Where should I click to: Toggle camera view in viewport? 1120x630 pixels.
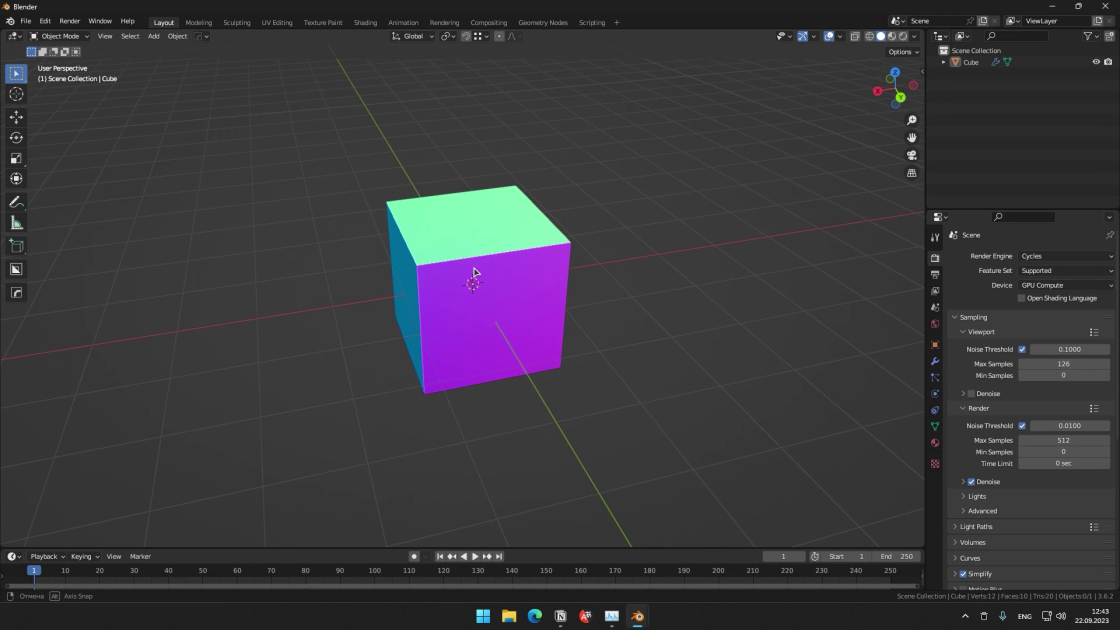[911, 155]
